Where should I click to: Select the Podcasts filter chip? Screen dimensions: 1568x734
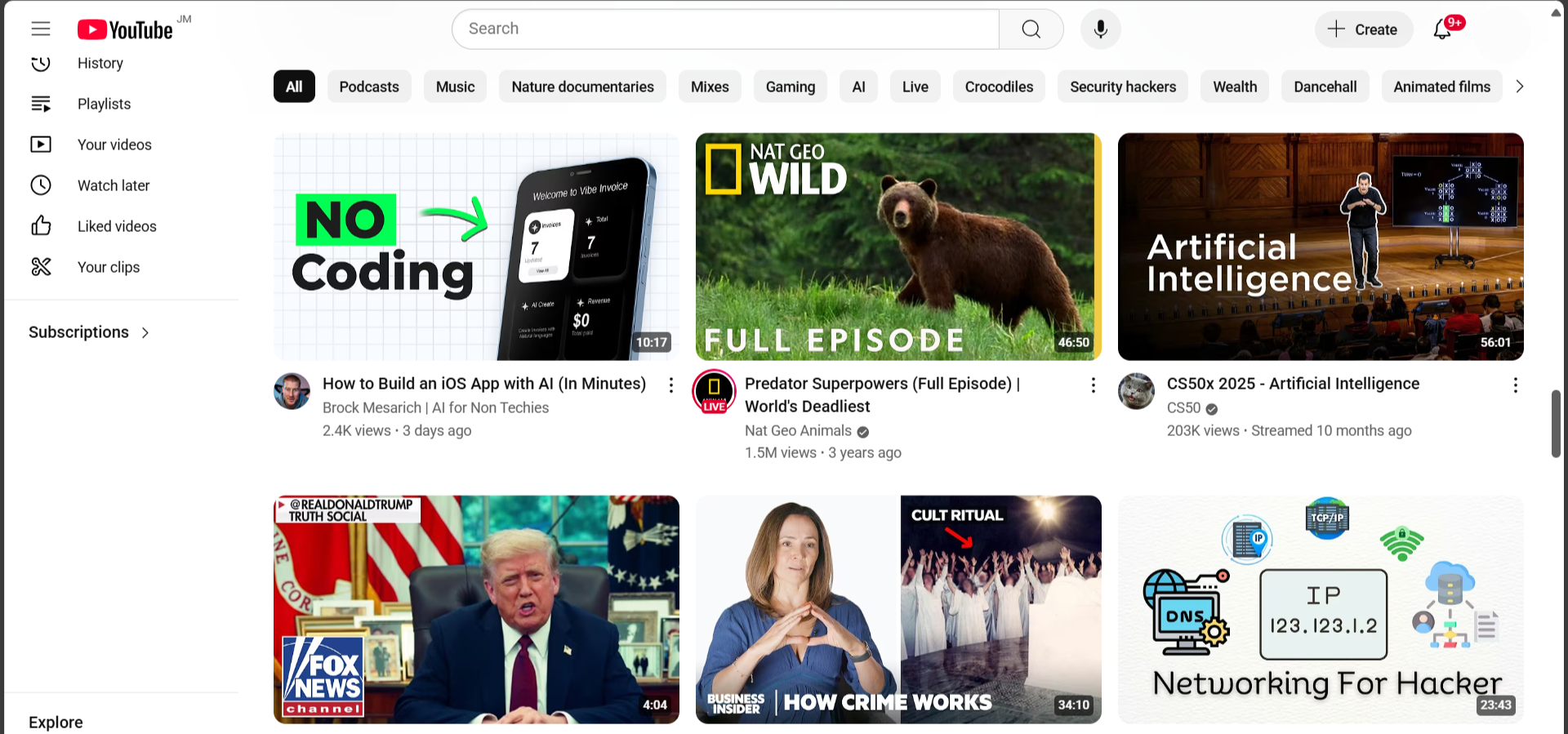click(x=369, y=87)
